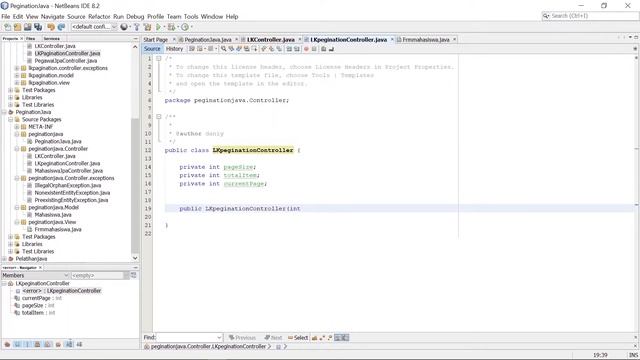
Task: Toggle Show Non-Public Members in Navigator
Action: [38, 344]
